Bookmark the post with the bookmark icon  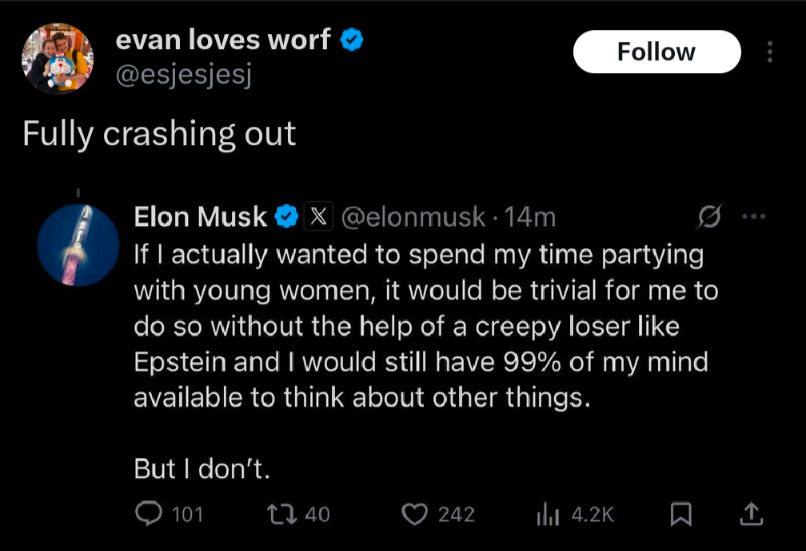(x=681, y=514)
